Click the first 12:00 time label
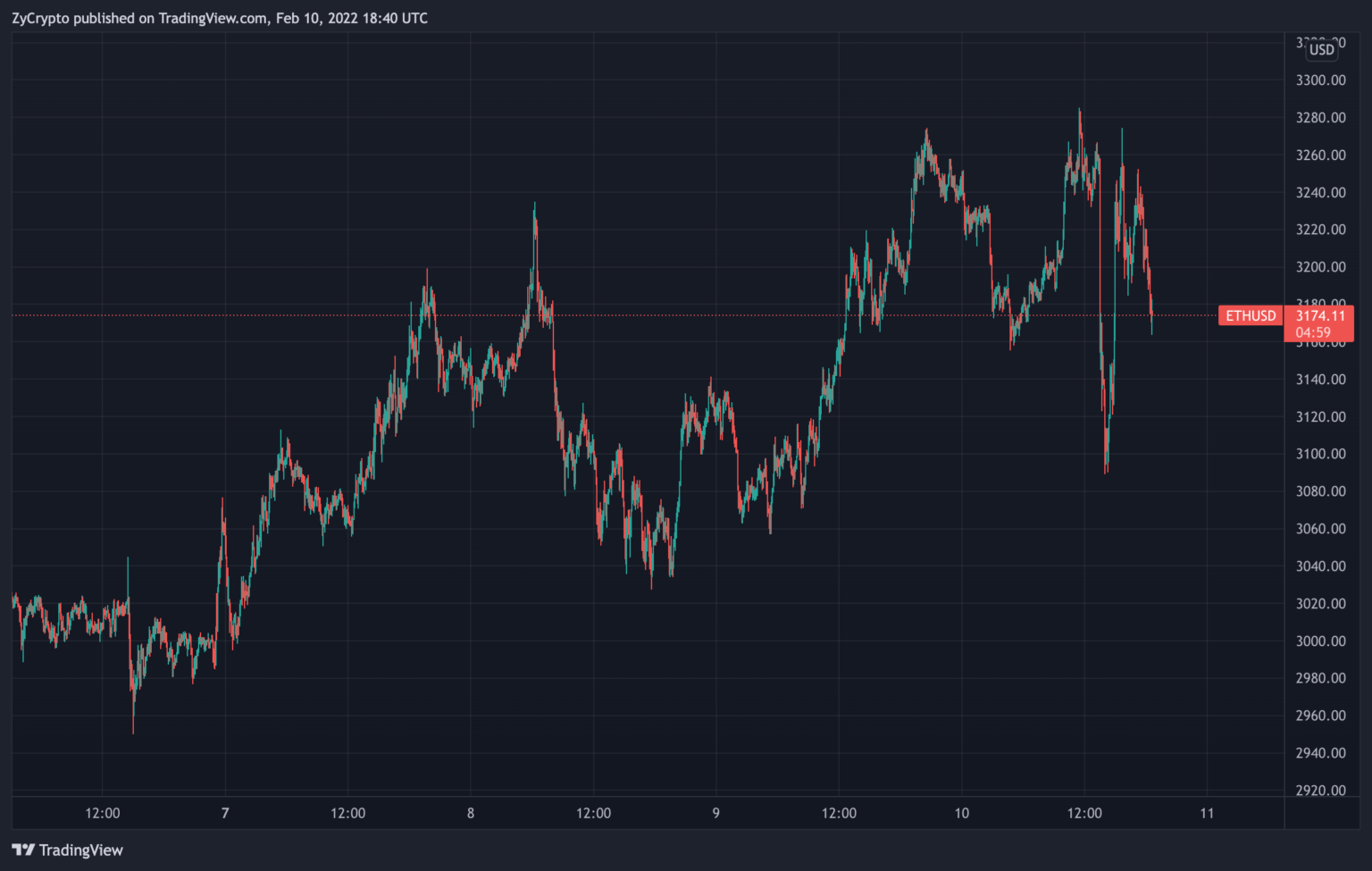 (103, 813)
